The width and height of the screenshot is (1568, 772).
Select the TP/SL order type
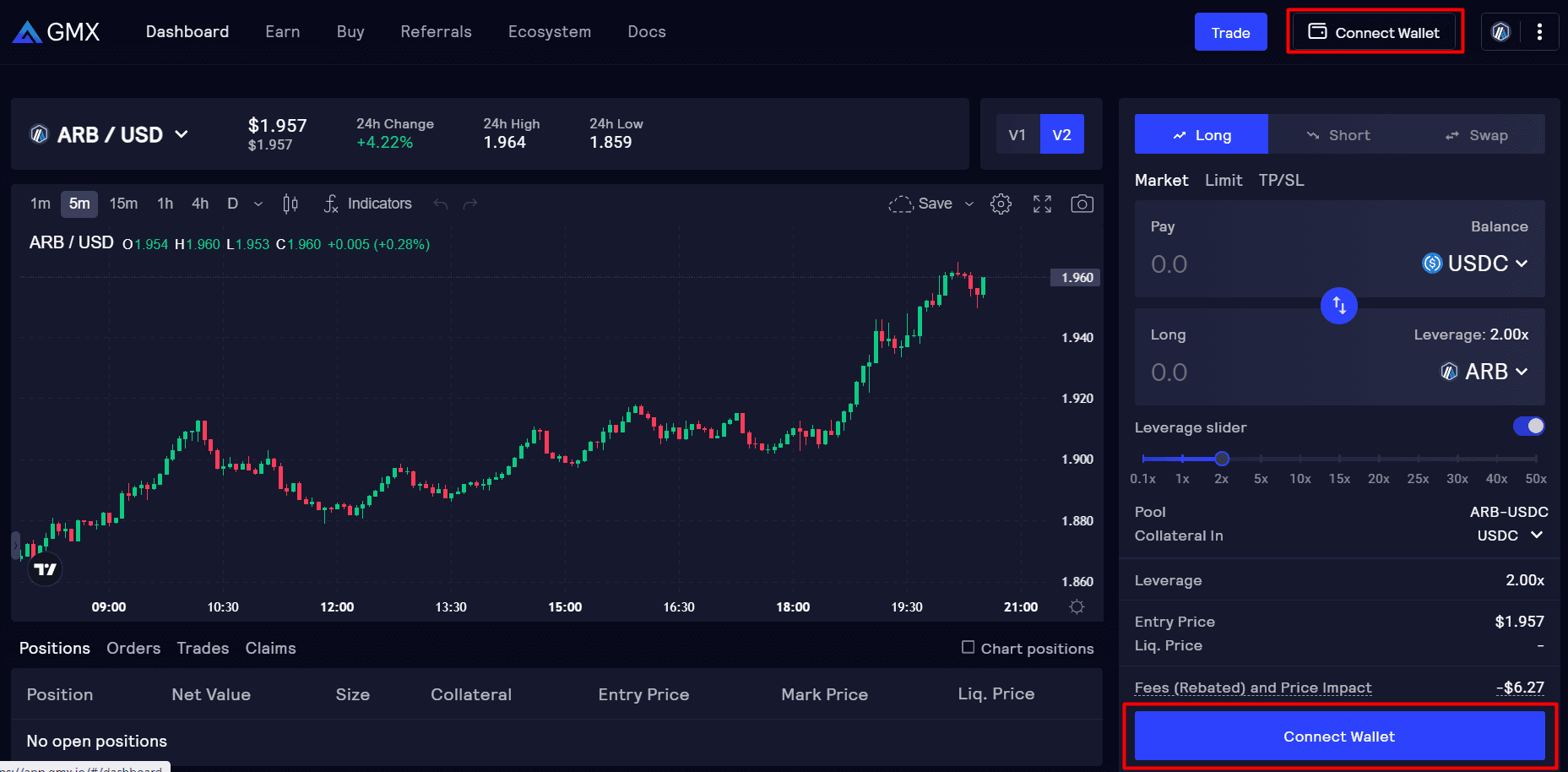click(x=1281, y=180)
